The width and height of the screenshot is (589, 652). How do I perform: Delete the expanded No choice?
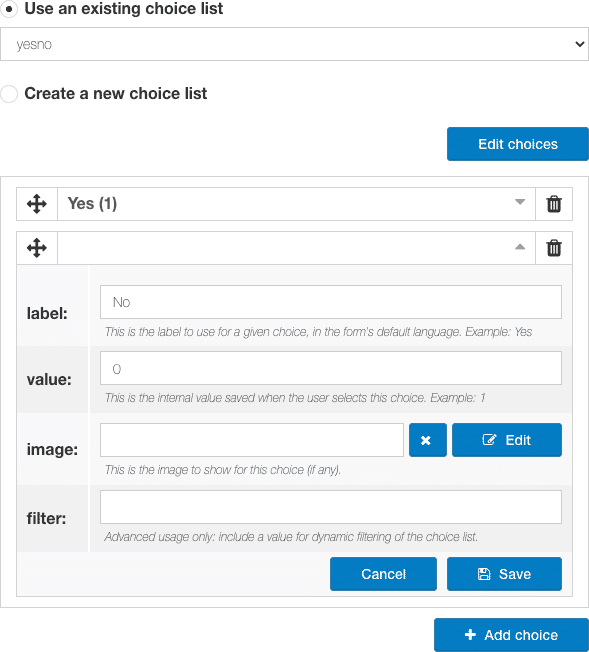click(554, 248)
